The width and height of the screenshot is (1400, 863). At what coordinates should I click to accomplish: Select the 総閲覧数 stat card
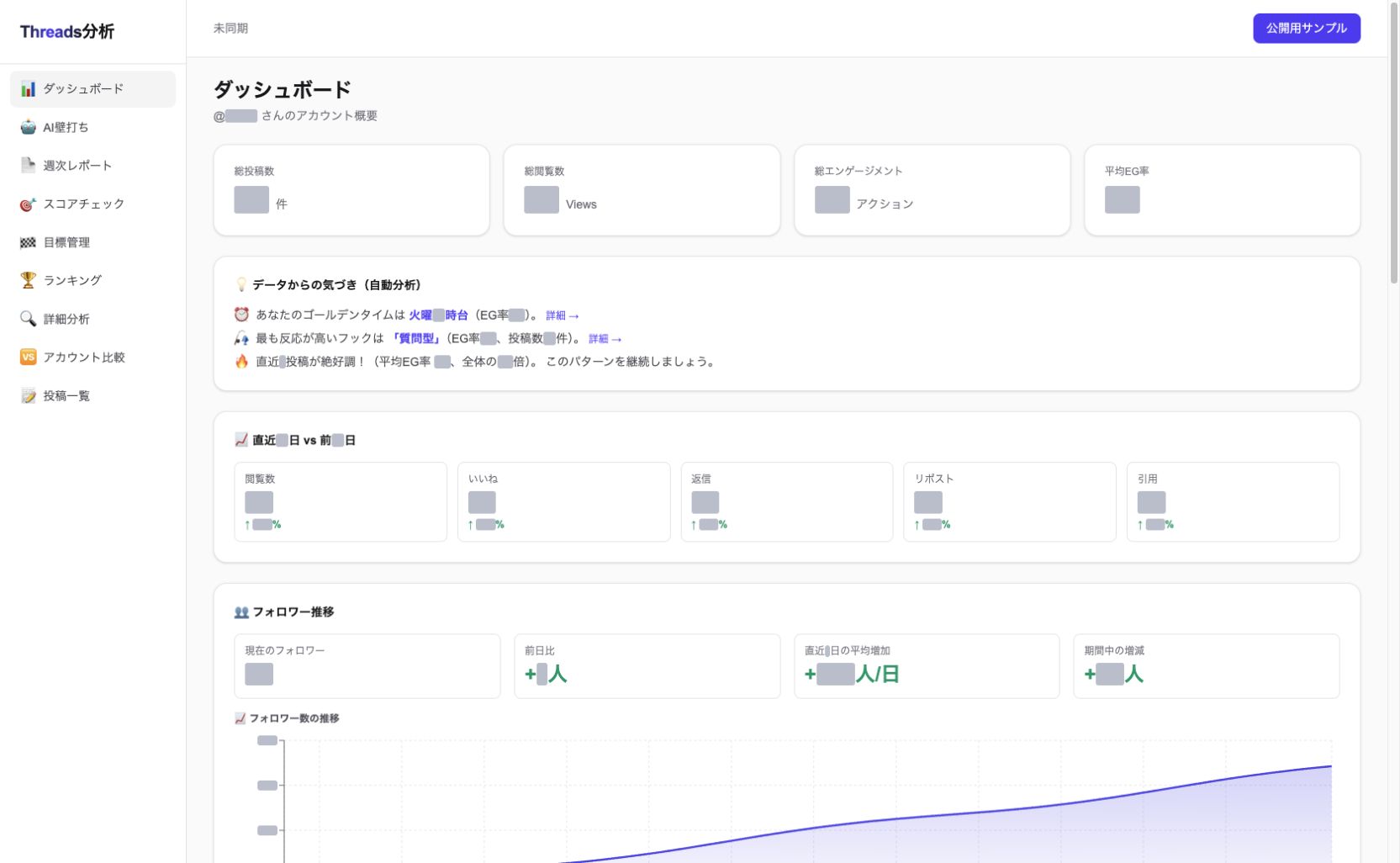pos(642,190)
